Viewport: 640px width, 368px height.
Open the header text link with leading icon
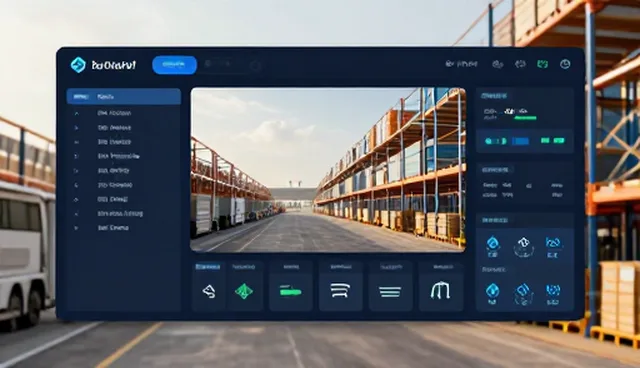[462, 64]
